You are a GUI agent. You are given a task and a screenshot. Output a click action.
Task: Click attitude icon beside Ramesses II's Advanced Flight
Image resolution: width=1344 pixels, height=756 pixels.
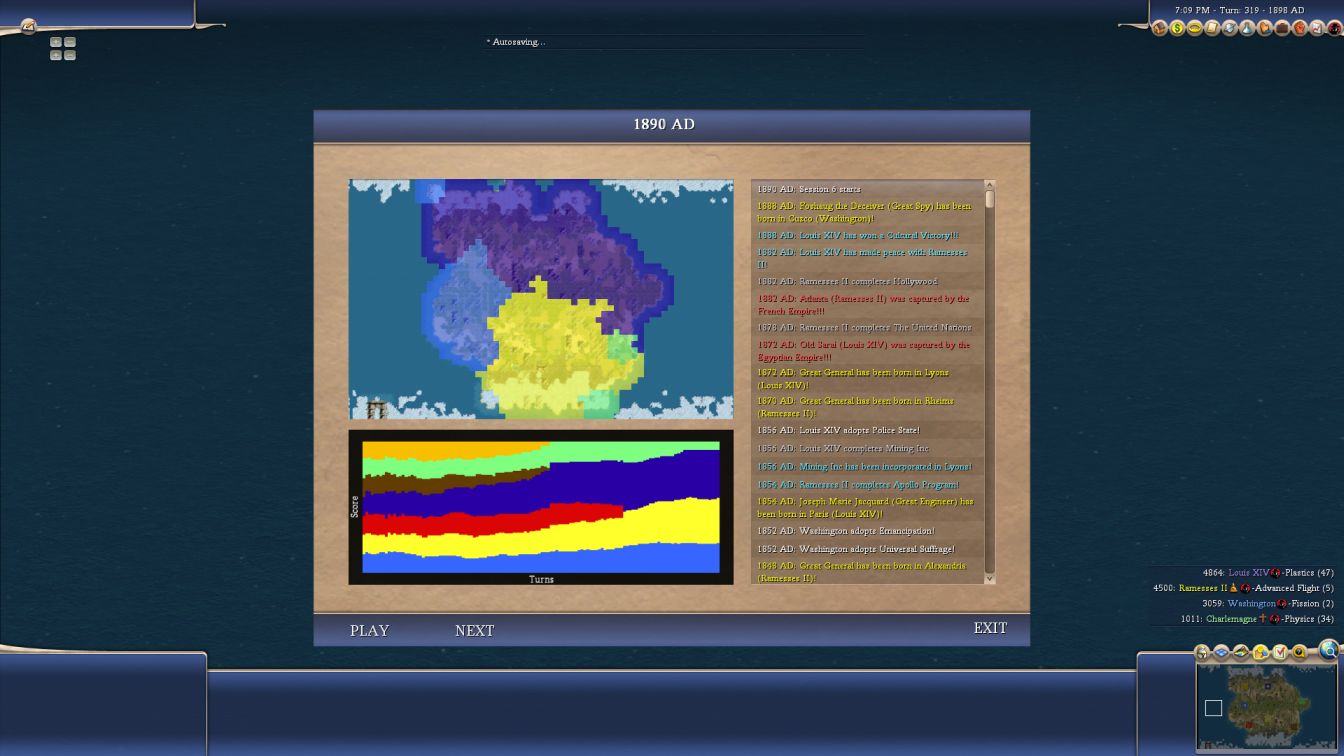(x=1246, y=588)
